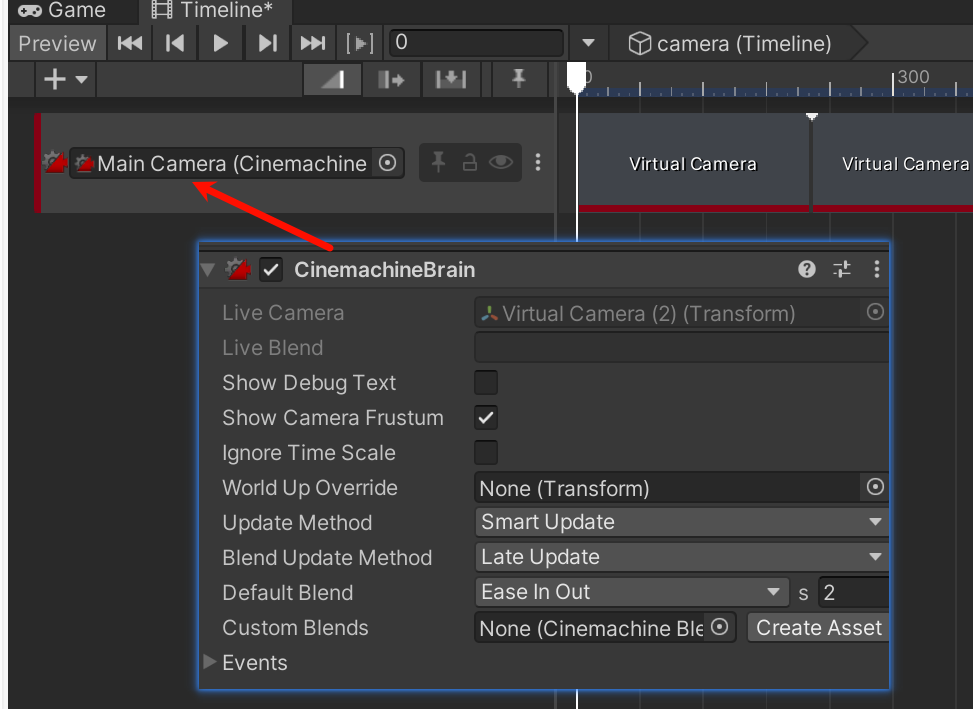Uncheck Show Camera Frustum

486,417
